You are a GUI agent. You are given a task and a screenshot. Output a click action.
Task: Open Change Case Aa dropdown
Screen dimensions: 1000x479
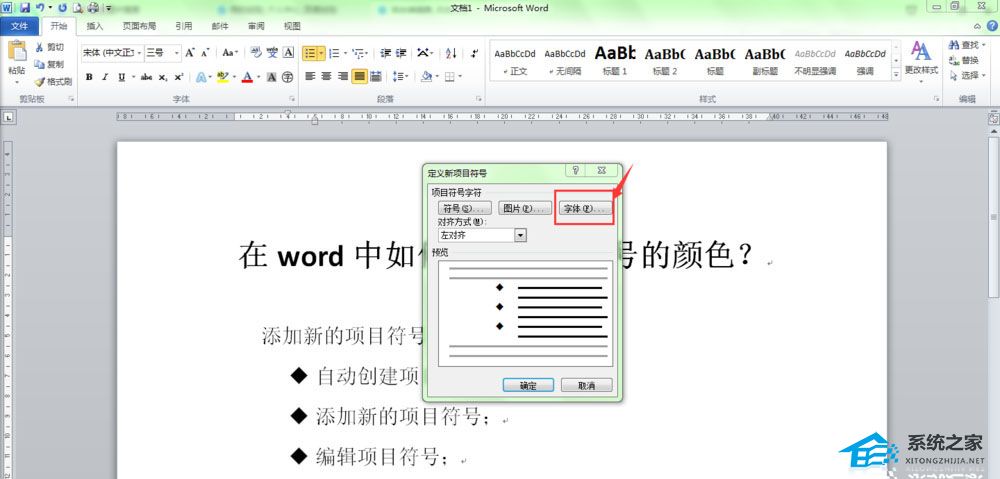230,53
